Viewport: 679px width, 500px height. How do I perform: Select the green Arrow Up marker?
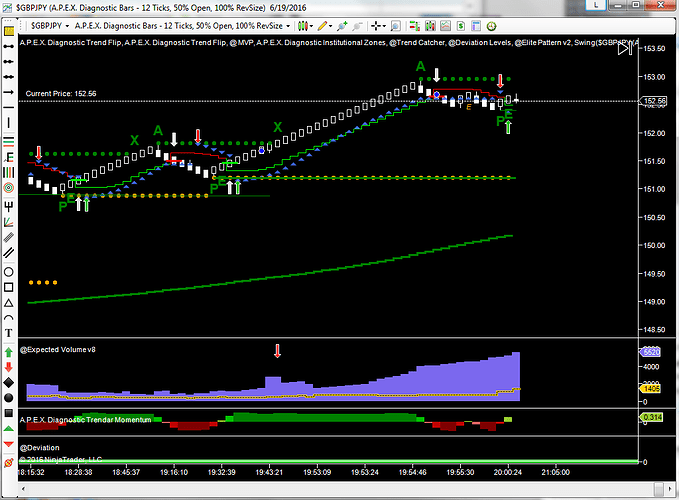pyautogui.click(x=8, y=352)
